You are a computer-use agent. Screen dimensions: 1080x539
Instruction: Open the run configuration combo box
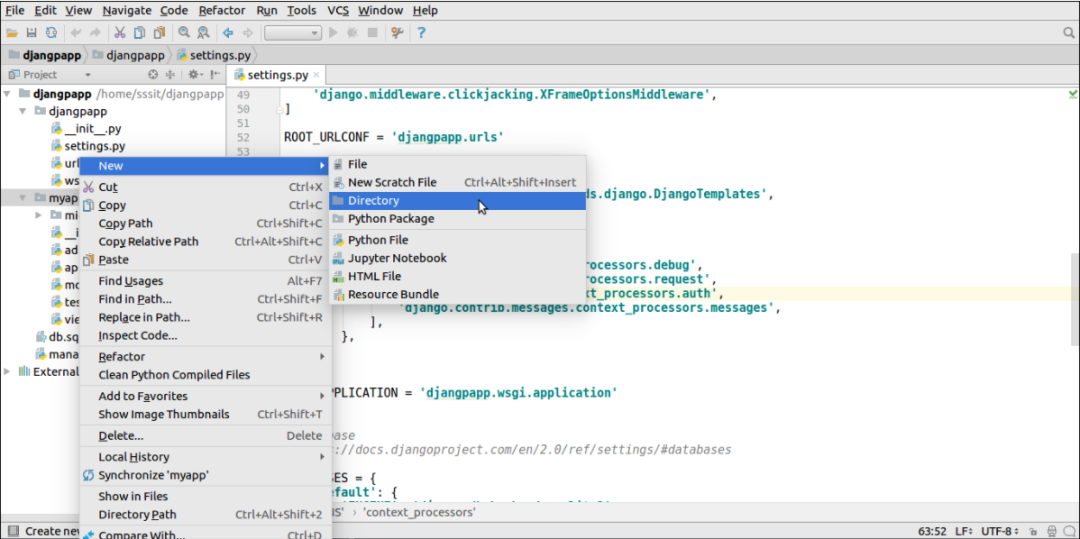coord(293,32)
